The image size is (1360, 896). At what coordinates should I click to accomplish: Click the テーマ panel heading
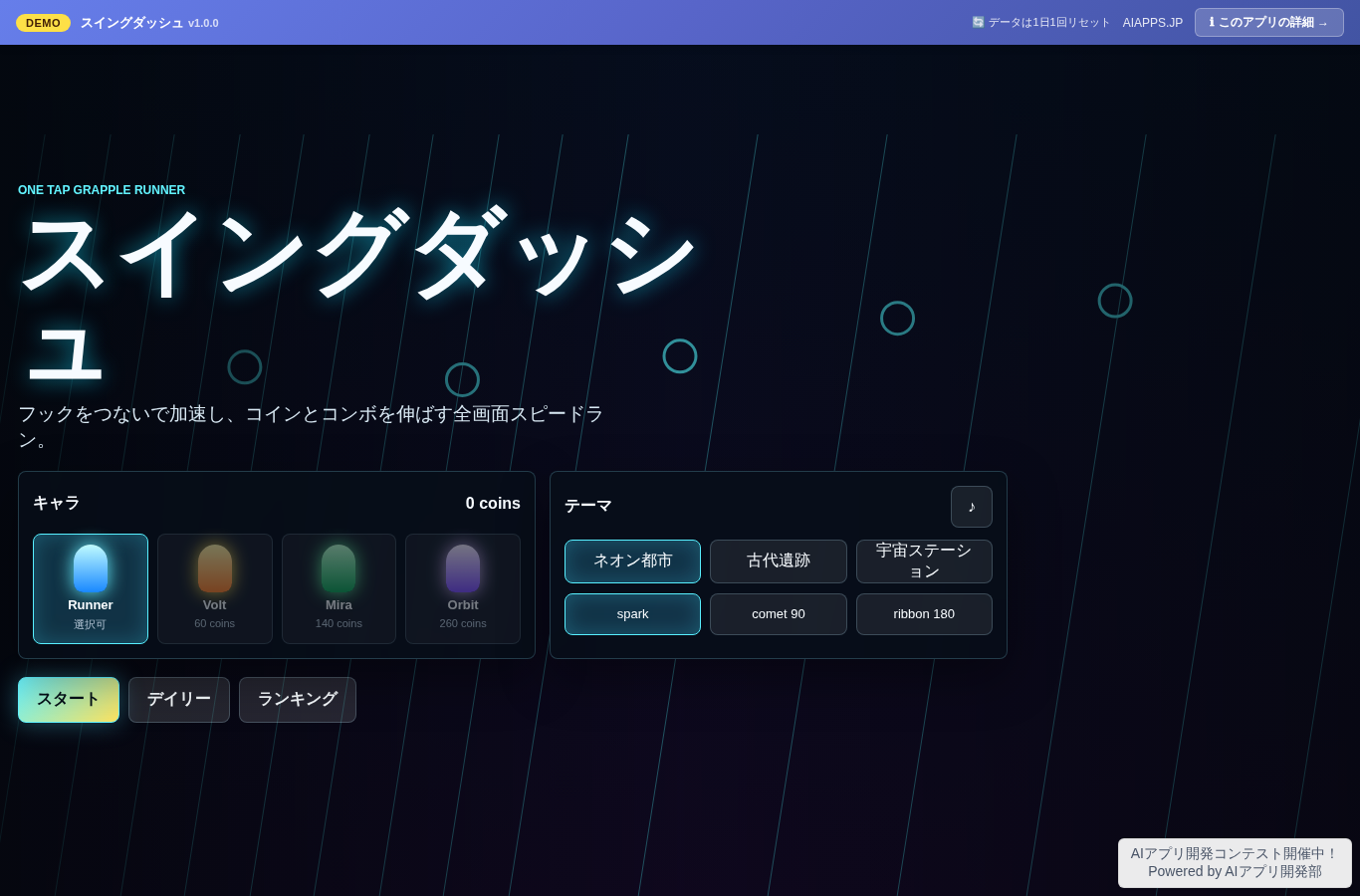pyautogui.click(x=588, y=507)
